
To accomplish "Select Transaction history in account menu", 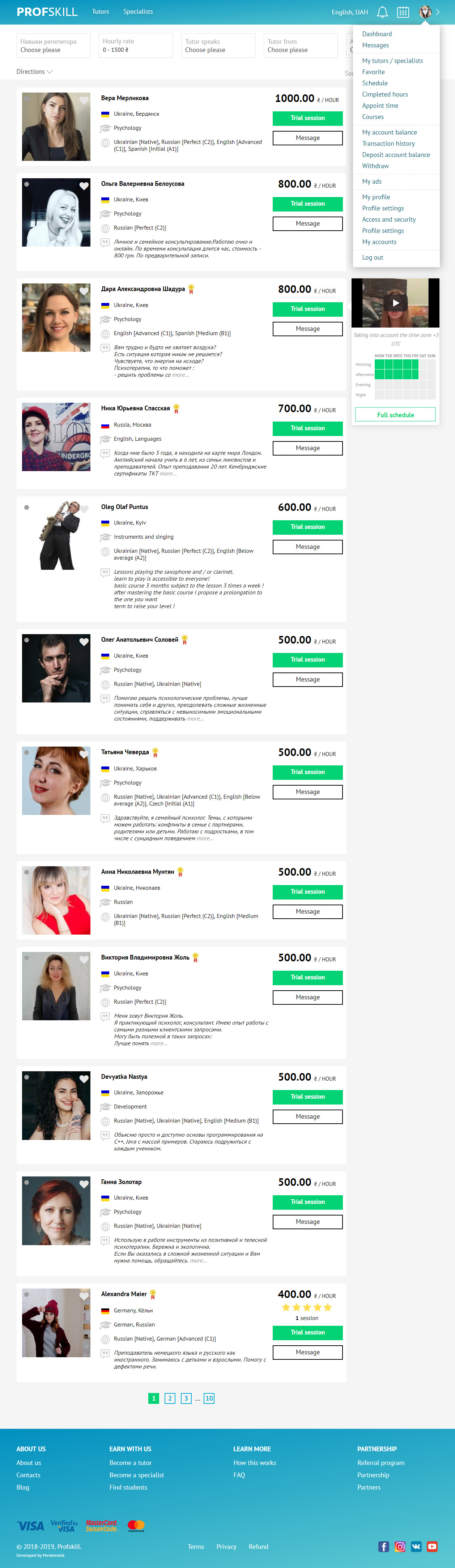I will (388, 144).
